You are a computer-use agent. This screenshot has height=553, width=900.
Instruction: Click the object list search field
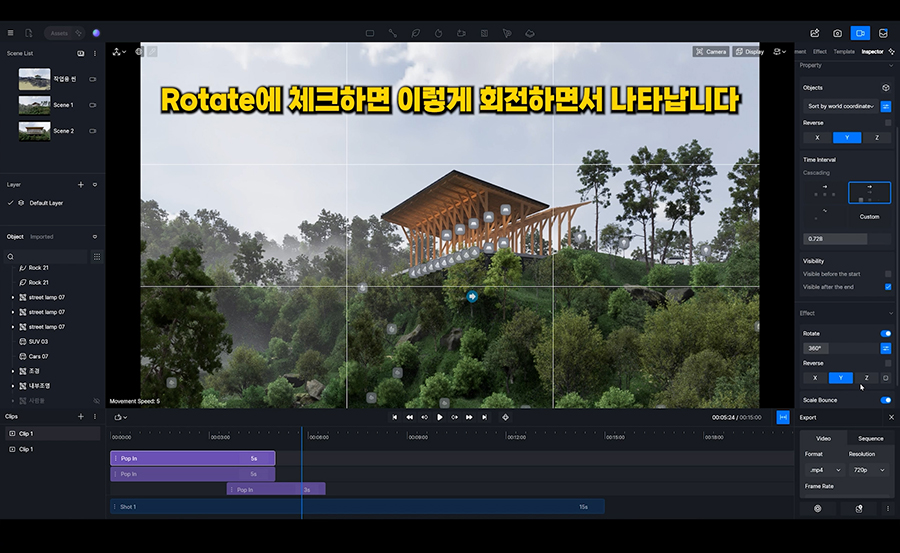coord(47,257)
